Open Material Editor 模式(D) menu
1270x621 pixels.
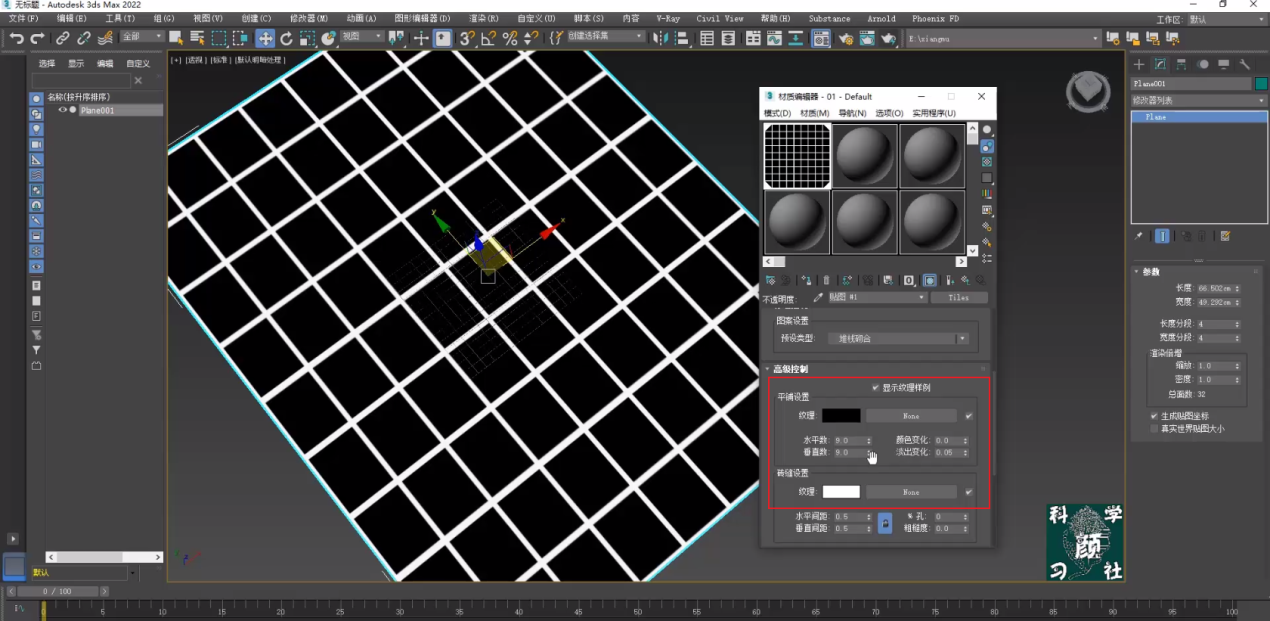point(777,113)
